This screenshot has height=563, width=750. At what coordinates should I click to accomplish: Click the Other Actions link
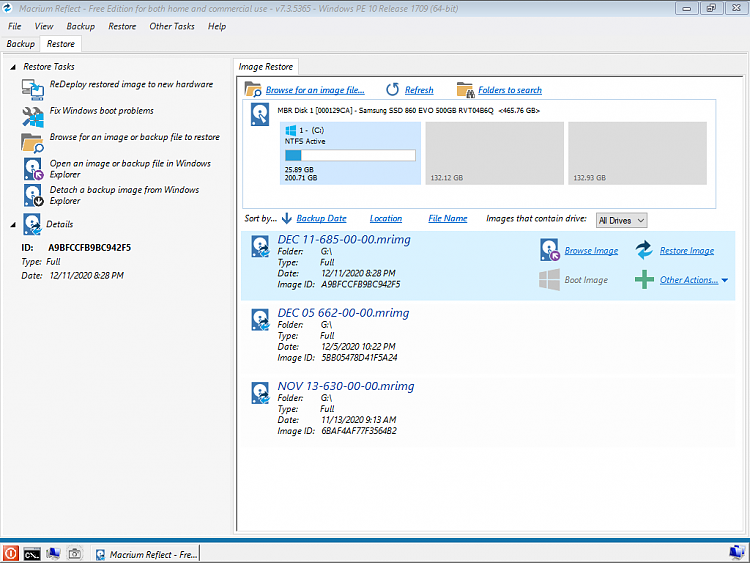point(689,280)
